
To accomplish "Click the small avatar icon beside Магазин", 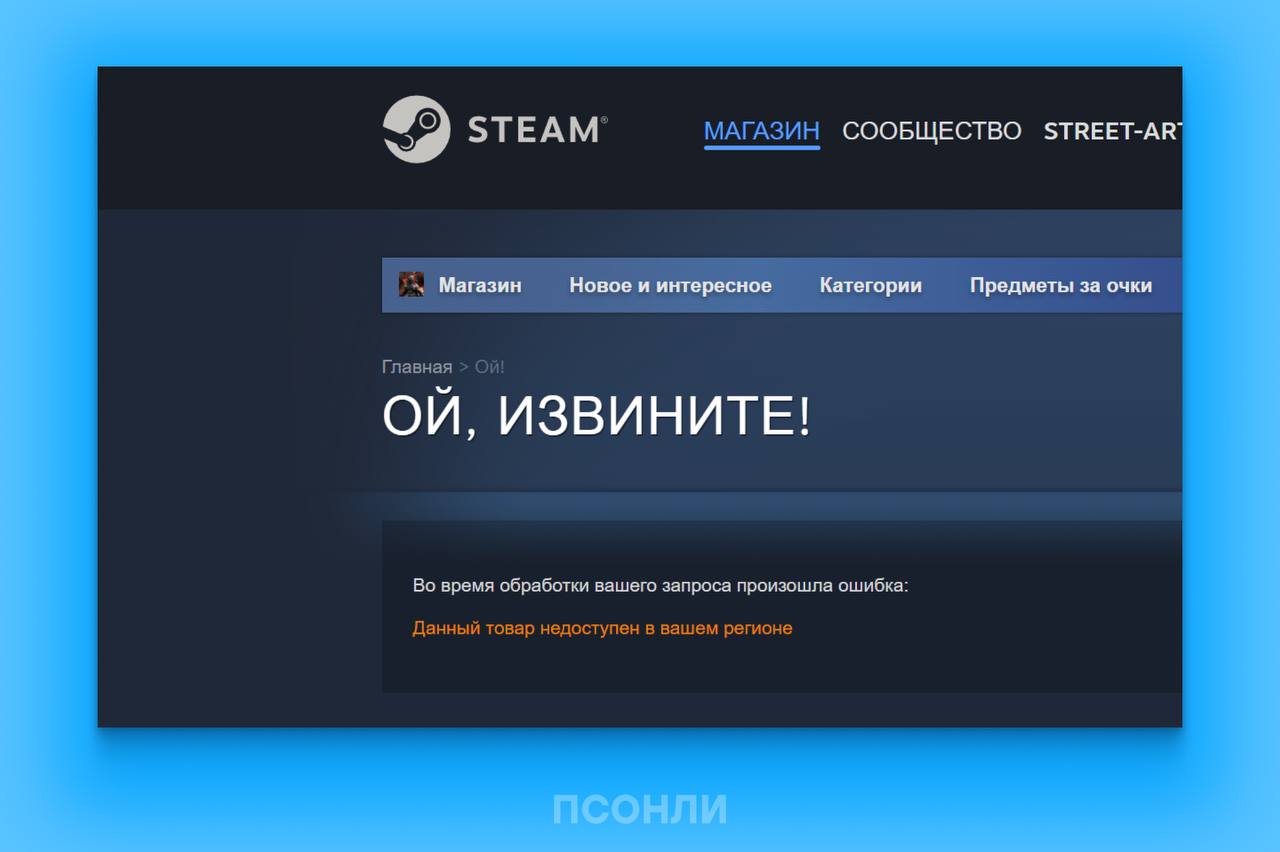I will click(411, 285).
